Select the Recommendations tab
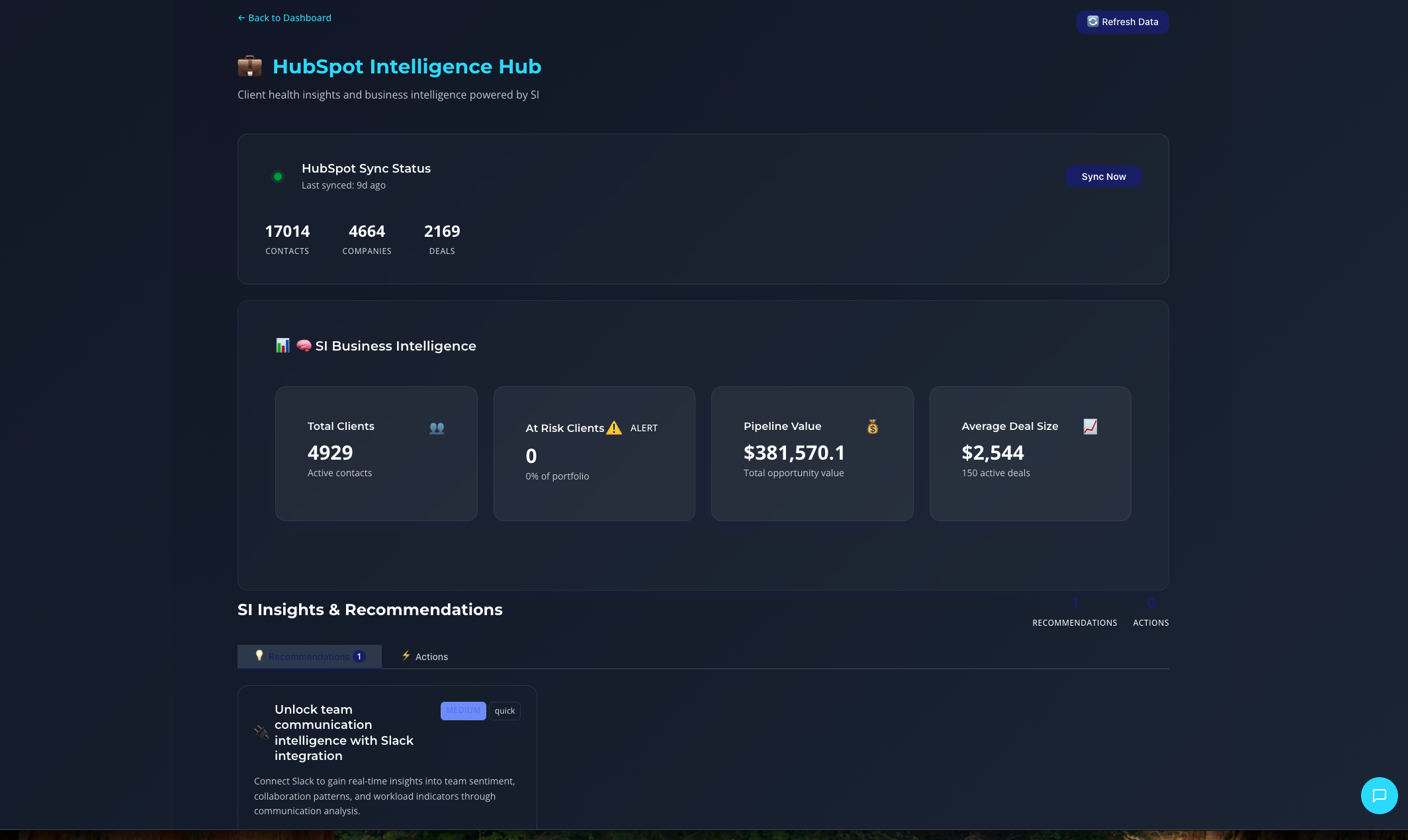The width and height of the screenshot is (1408, 840). pyautogui.click(x=310, y=656)
